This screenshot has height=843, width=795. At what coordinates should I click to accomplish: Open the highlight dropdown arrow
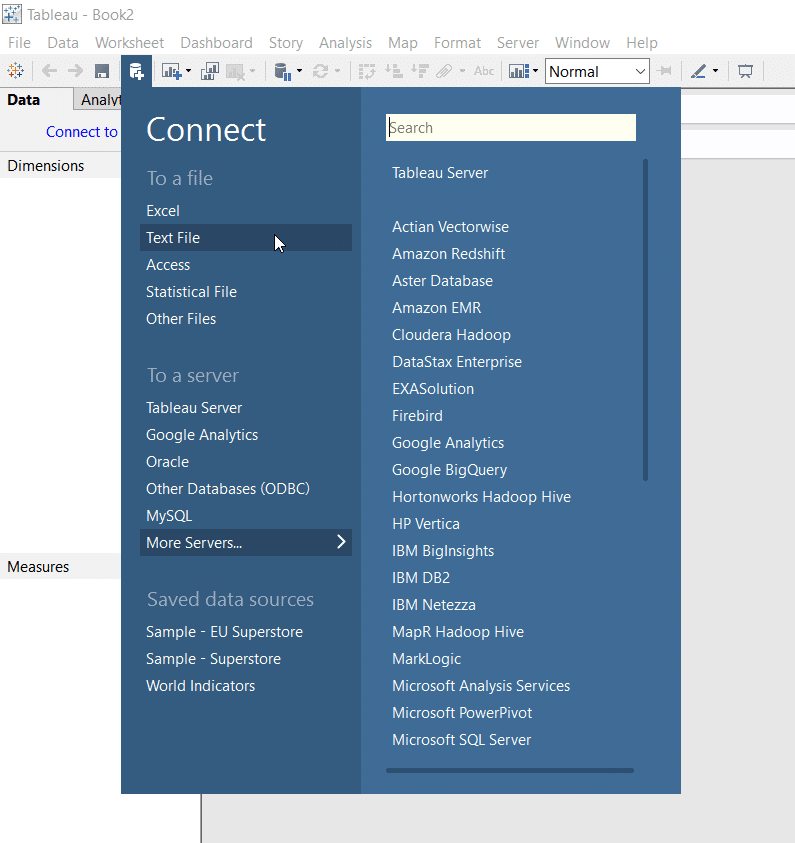(715, 70)
